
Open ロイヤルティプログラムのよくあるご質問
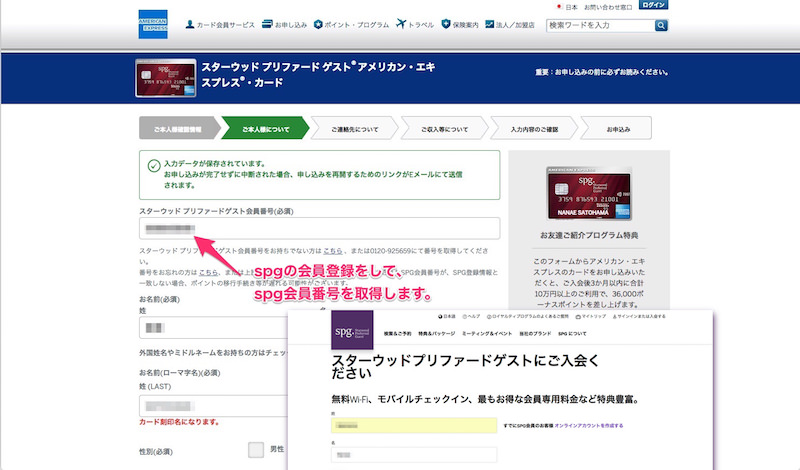[528, 316]
